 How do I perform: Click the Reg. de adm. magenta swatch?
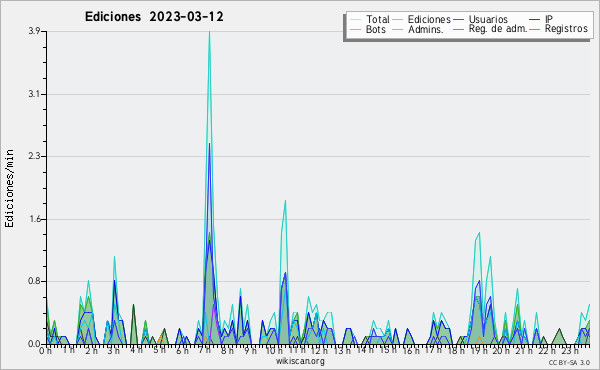coord(458,29)
